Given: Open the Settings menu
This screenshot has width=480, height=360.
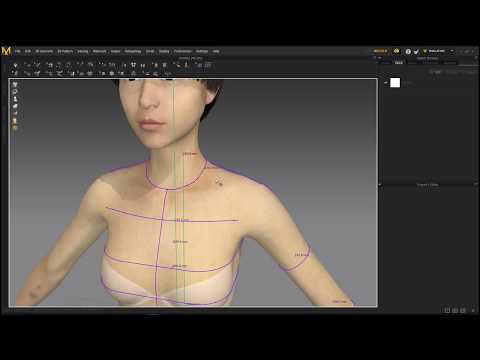Looking at the screenshot, I should [202, 51].
